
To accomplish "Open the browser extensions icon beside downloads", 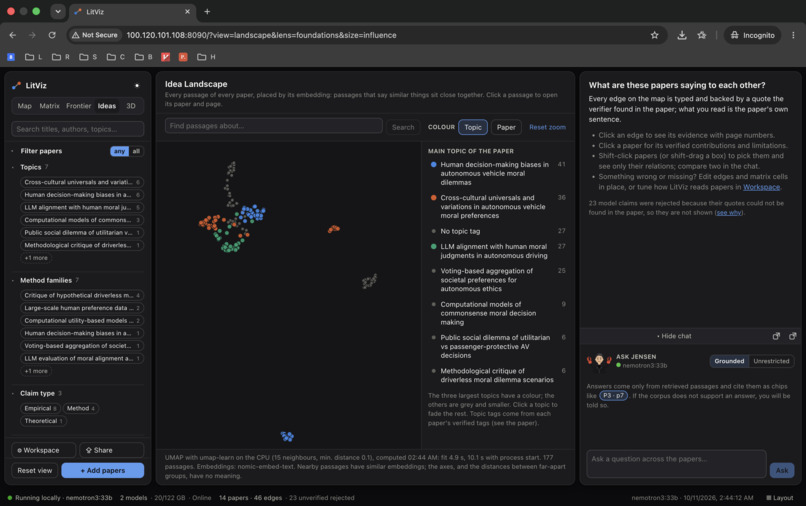I will 702,35.
